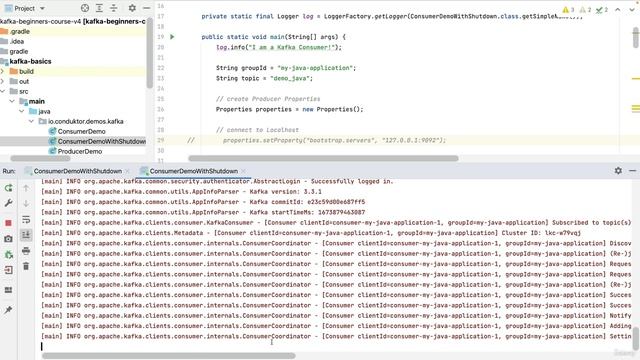Select kafka-beginners-course-v4 project root
This screenshot has width=640, height=360.
pos(73,21)
